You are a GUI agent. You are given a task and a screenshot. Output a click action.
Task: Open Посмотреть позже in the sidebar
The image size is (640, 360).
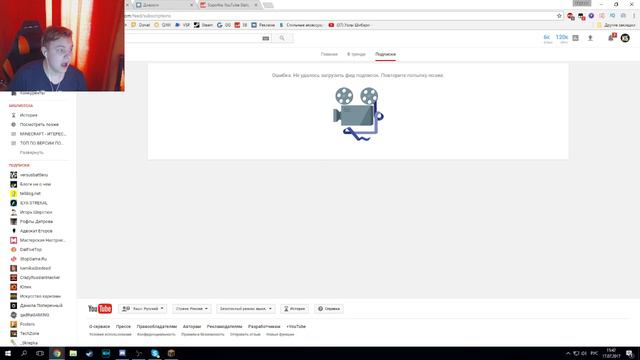38,124
